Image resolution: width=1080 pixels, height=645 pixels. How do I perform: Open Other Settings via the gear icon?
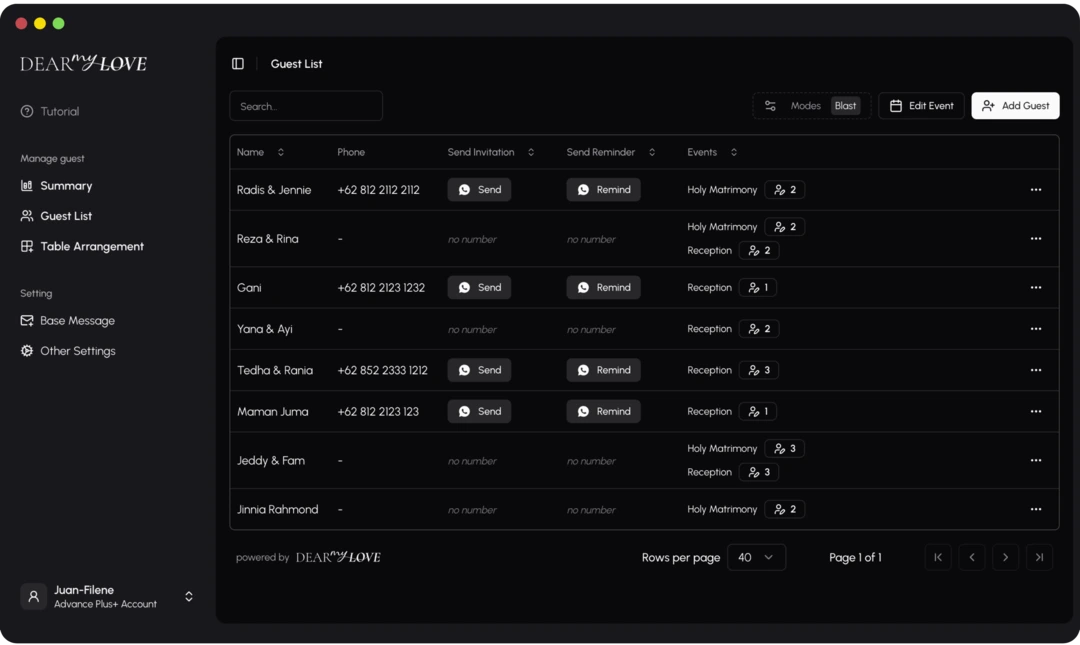24,351
